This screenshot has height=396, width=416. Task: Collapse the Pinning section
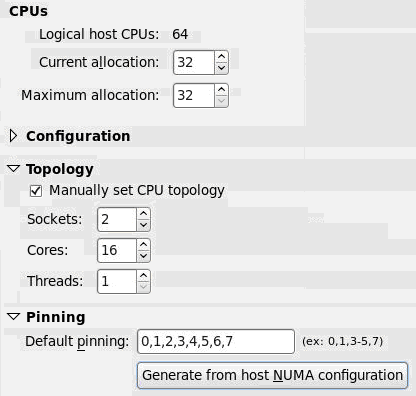pyautogui.click(x=13, y=317)
